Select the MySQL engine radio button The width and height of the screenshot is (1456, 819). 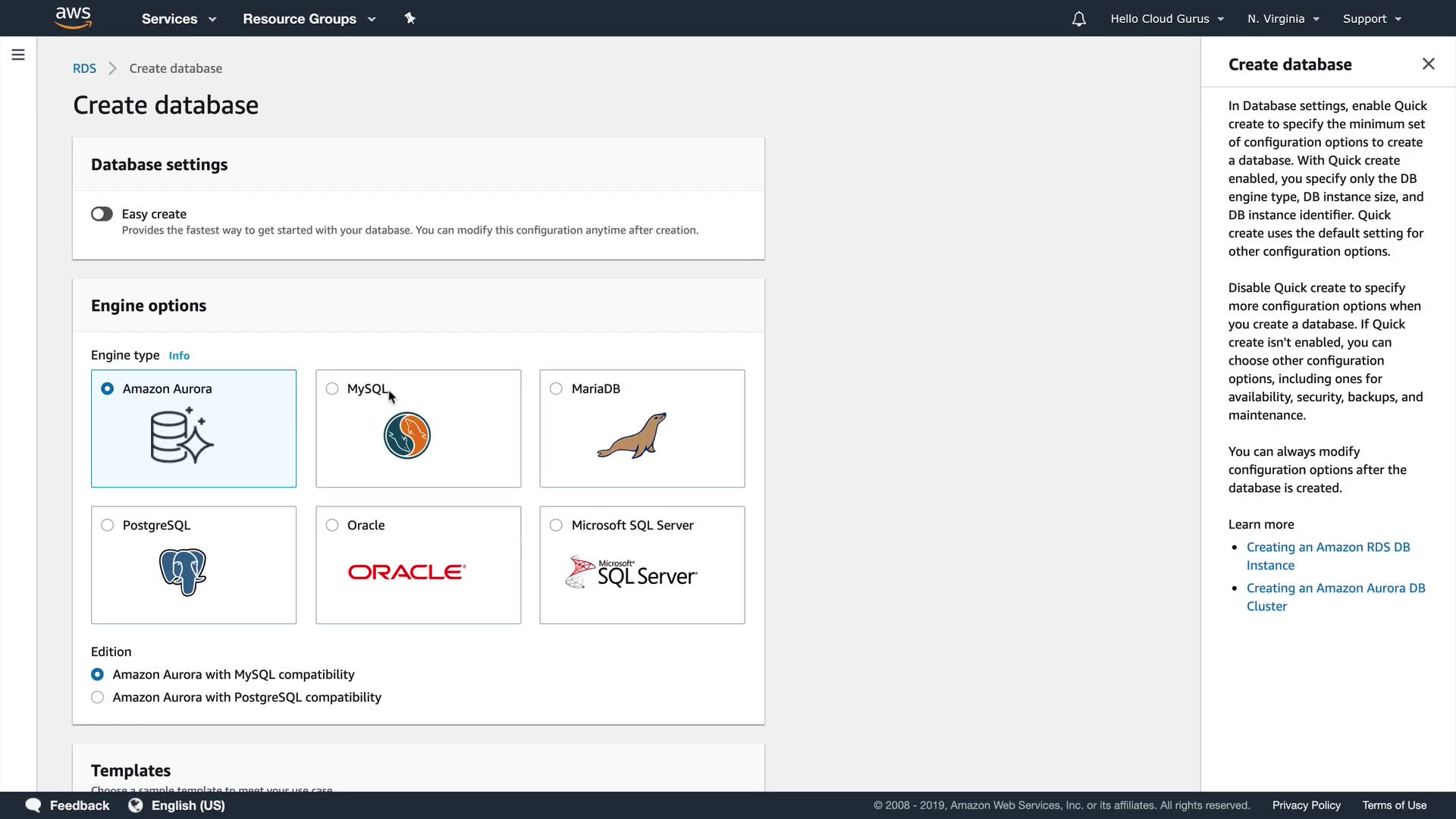(332, 389)
